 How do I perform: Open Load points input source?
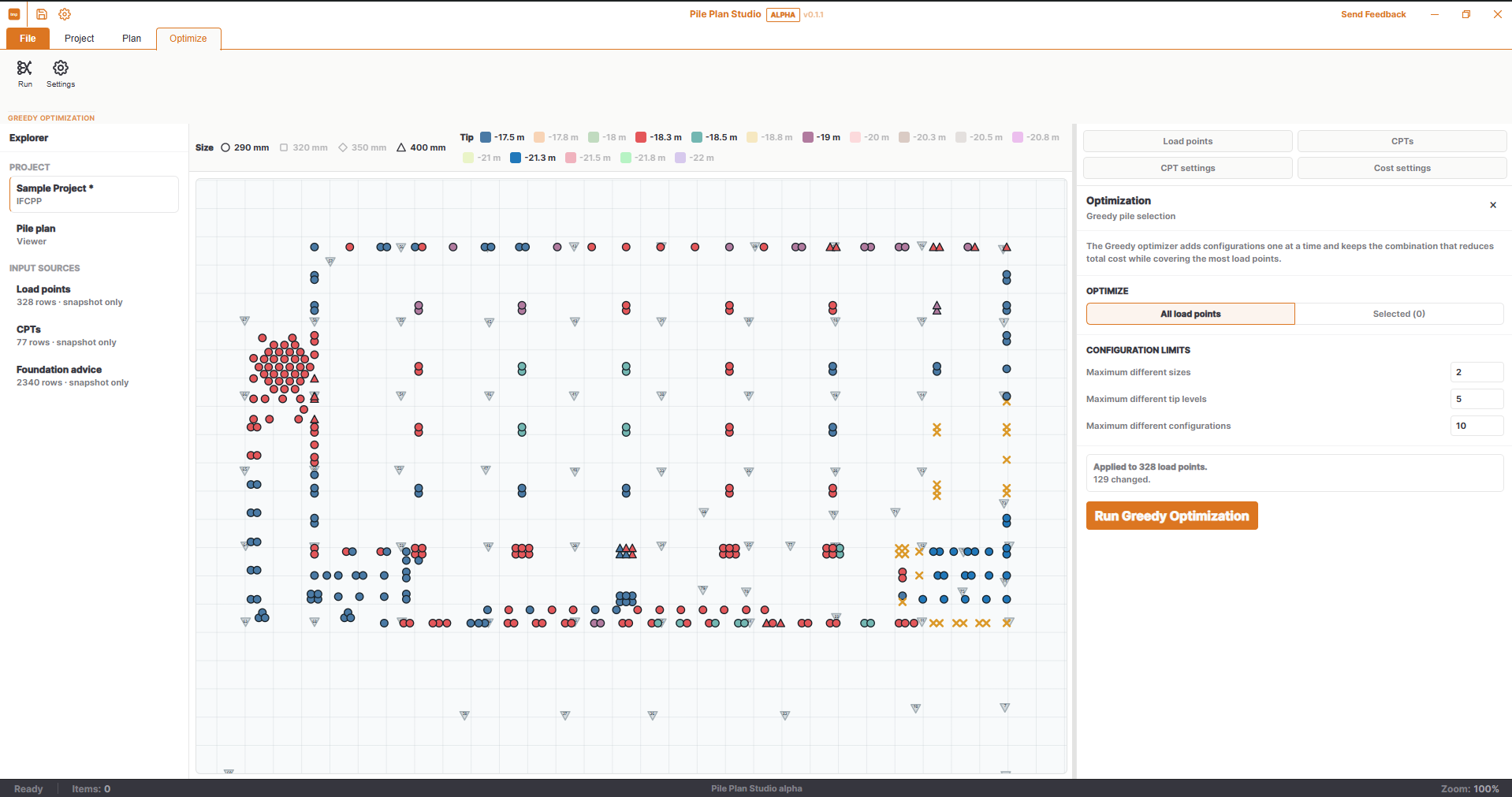pyautogui.click(x=94, y=295)
